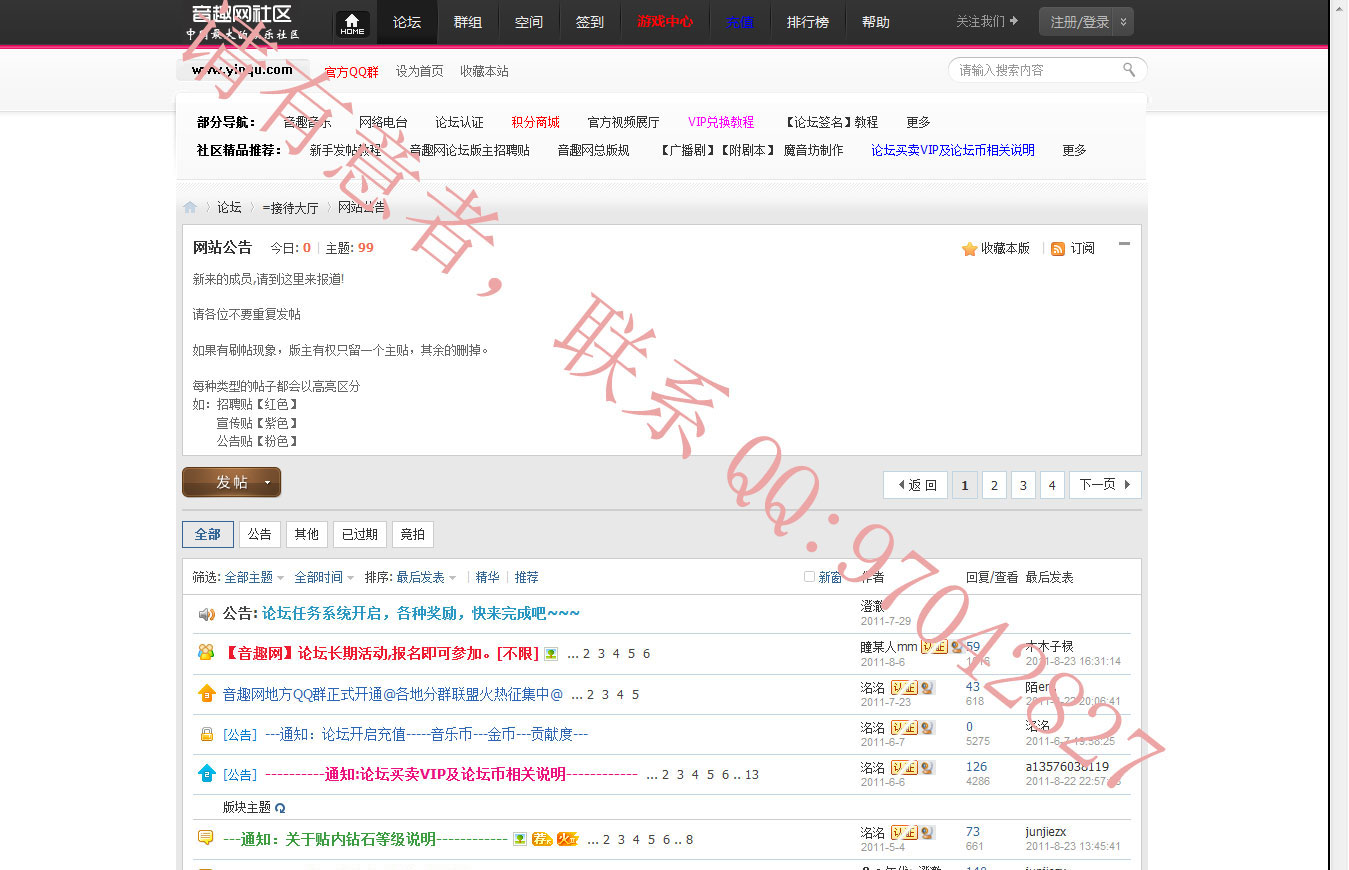Select the 已过期 thread type tab

click(x=360, y=534)
